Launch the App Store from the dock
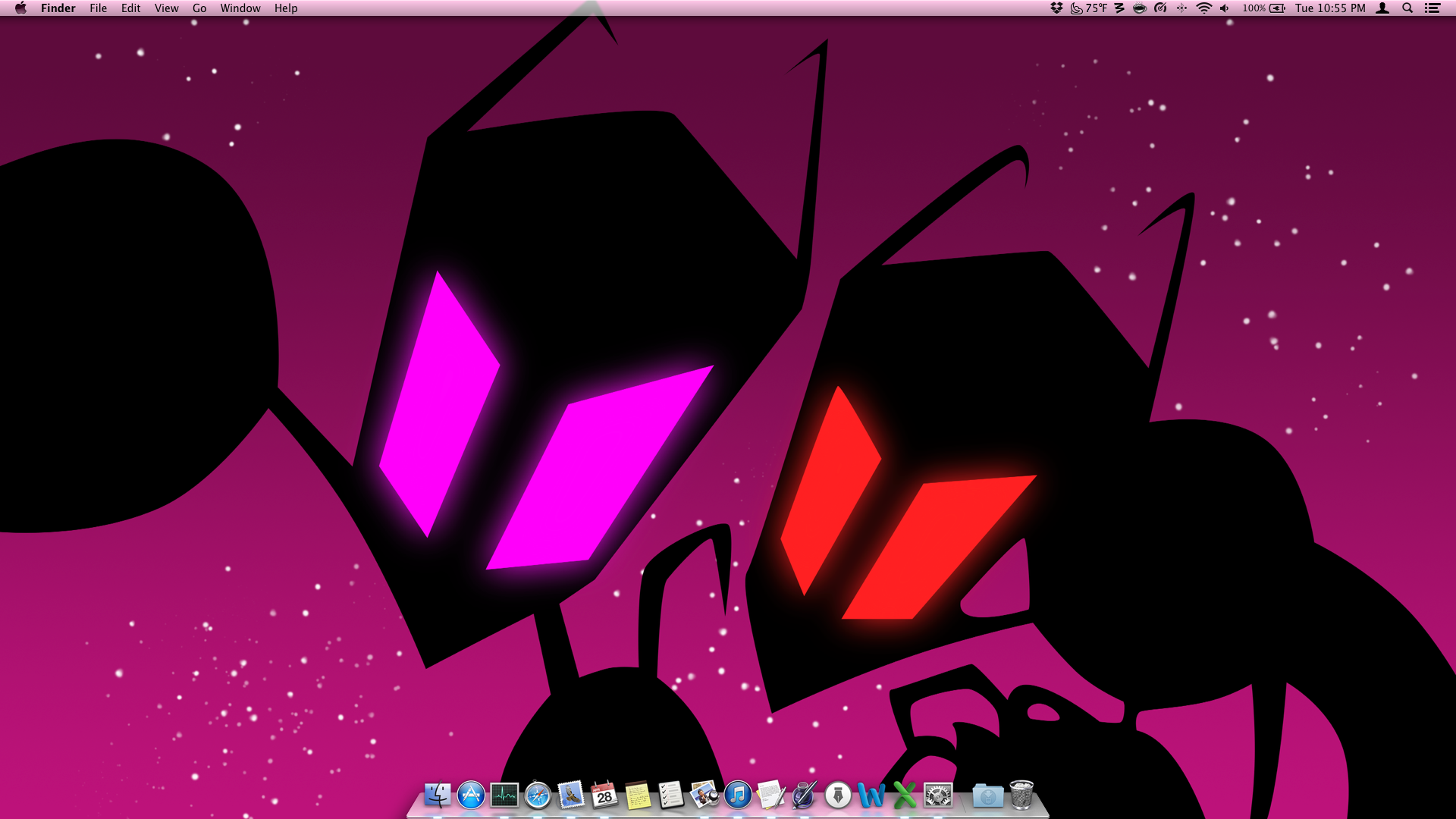This screenshot has width=1456, height=819. [471, 795]
